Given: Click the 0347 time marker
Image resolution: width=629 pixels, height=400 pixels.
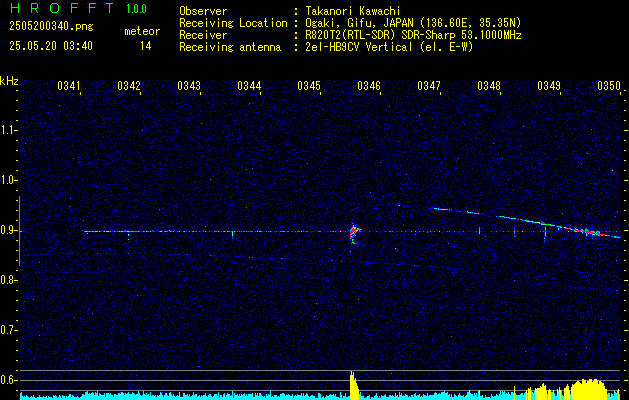Looking at the screenshot, I should 429,86.
